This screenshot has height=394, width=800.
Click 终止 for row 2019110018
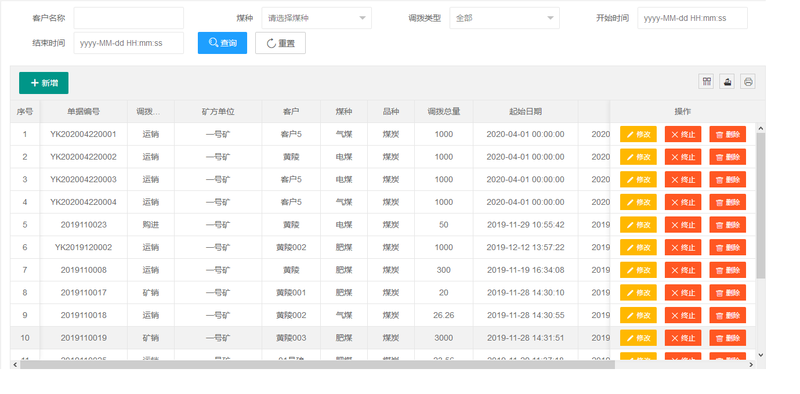tap(683, 315)
